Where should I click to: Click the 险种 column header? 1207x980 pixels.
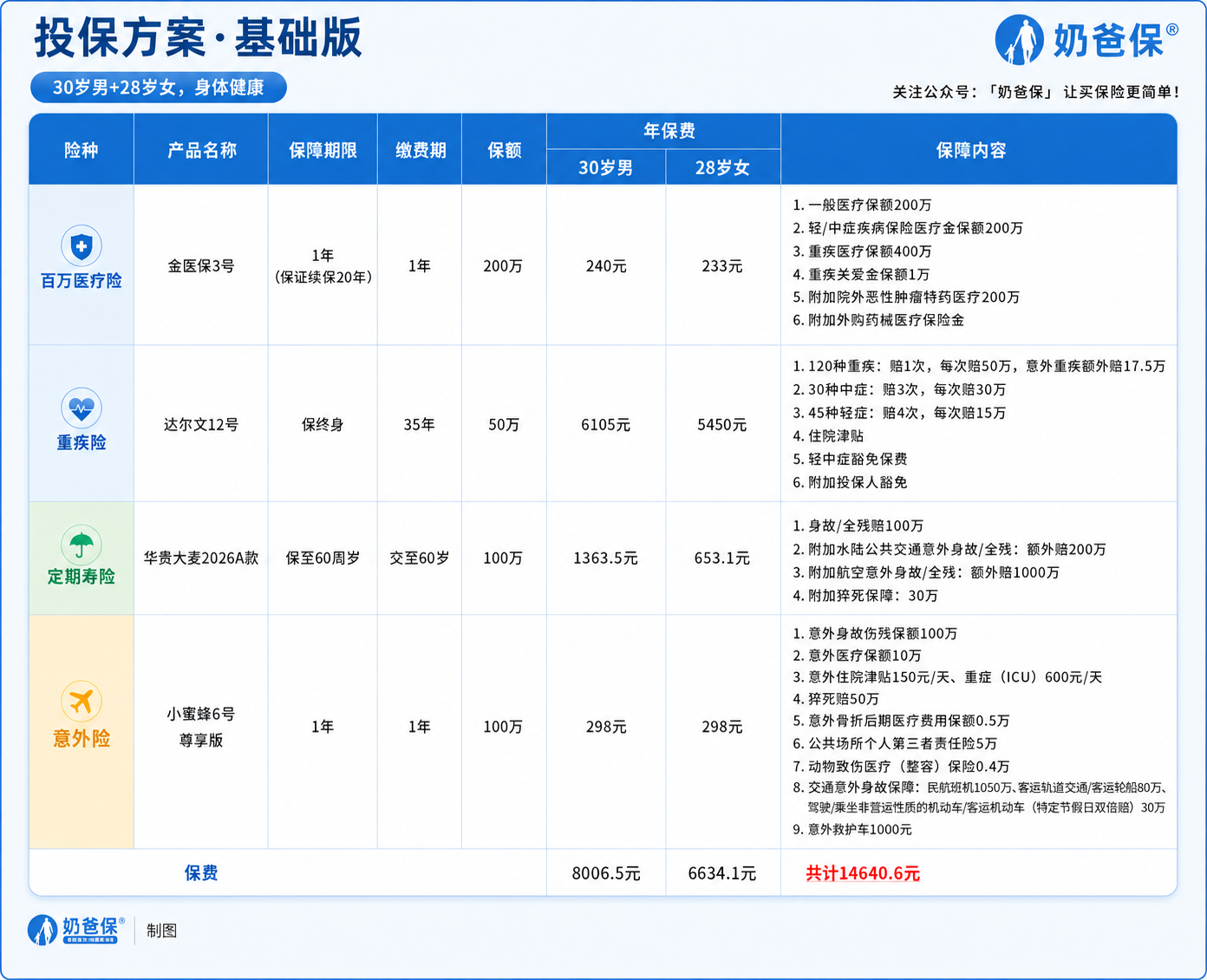click(x=82, y=150)
